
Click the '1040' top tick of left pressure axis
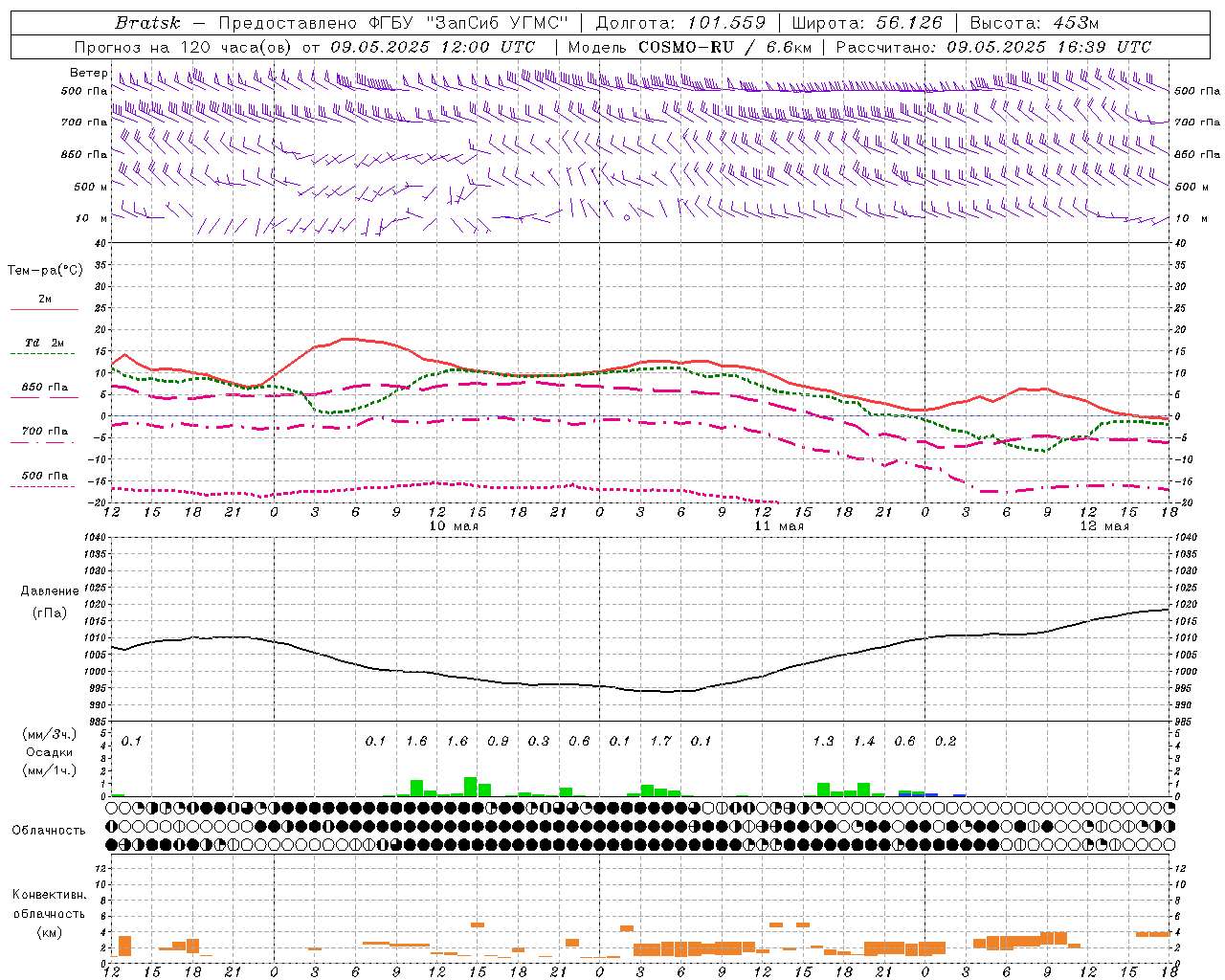click(x=93, y=537)
